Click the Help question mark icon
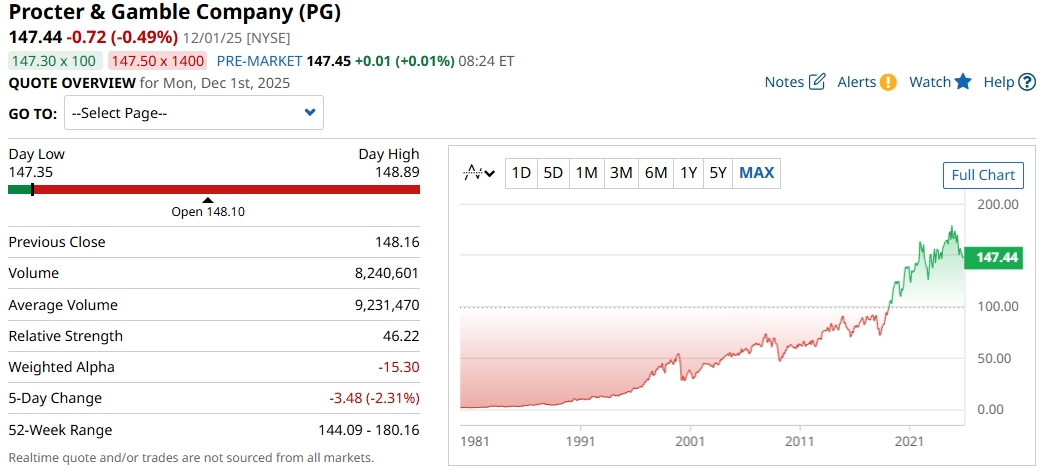This screenshot has width=1043, height=471. [x=1027, y=82]
